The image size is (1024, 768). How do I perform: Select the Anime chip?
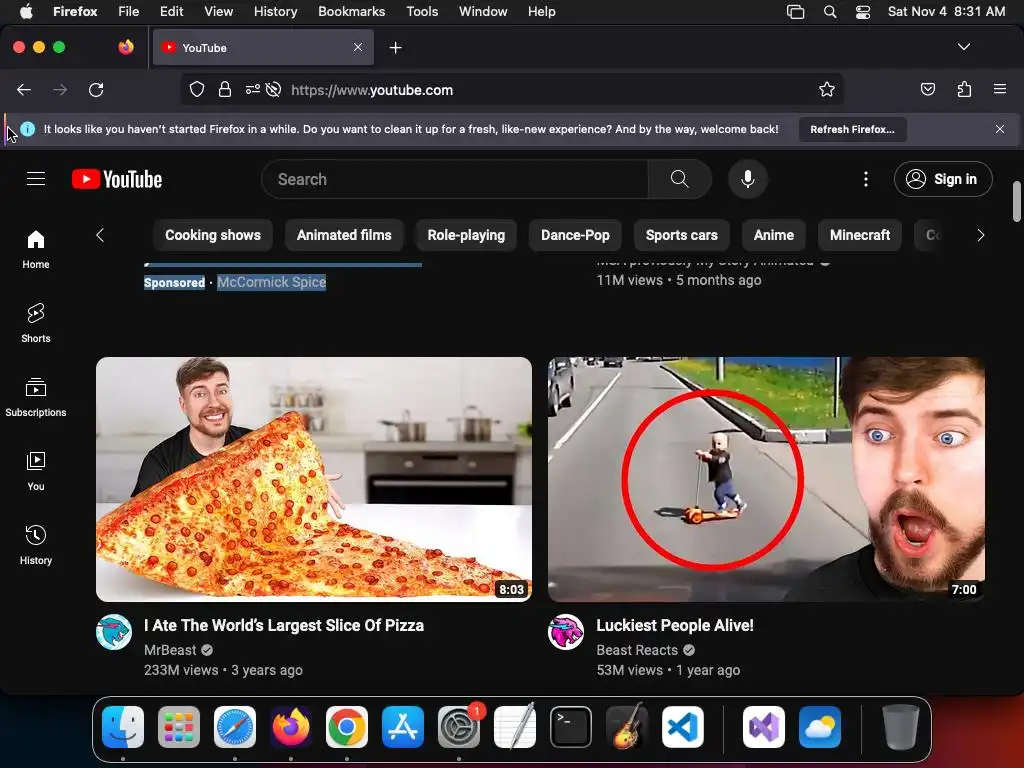click(774, 235)
